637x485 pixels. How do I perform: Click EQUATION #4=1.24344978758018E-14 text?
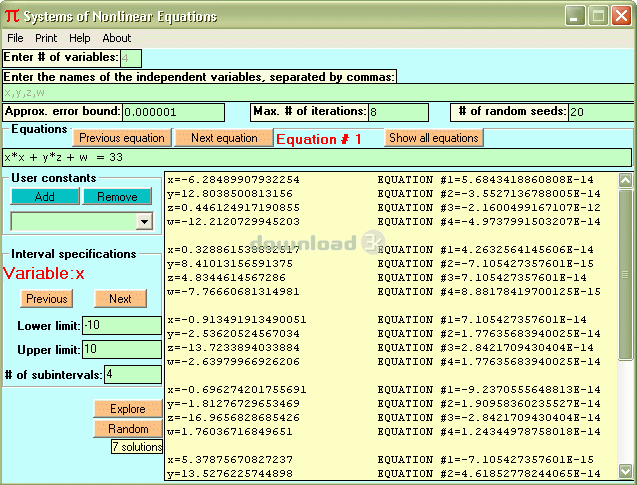coord(489,431)
